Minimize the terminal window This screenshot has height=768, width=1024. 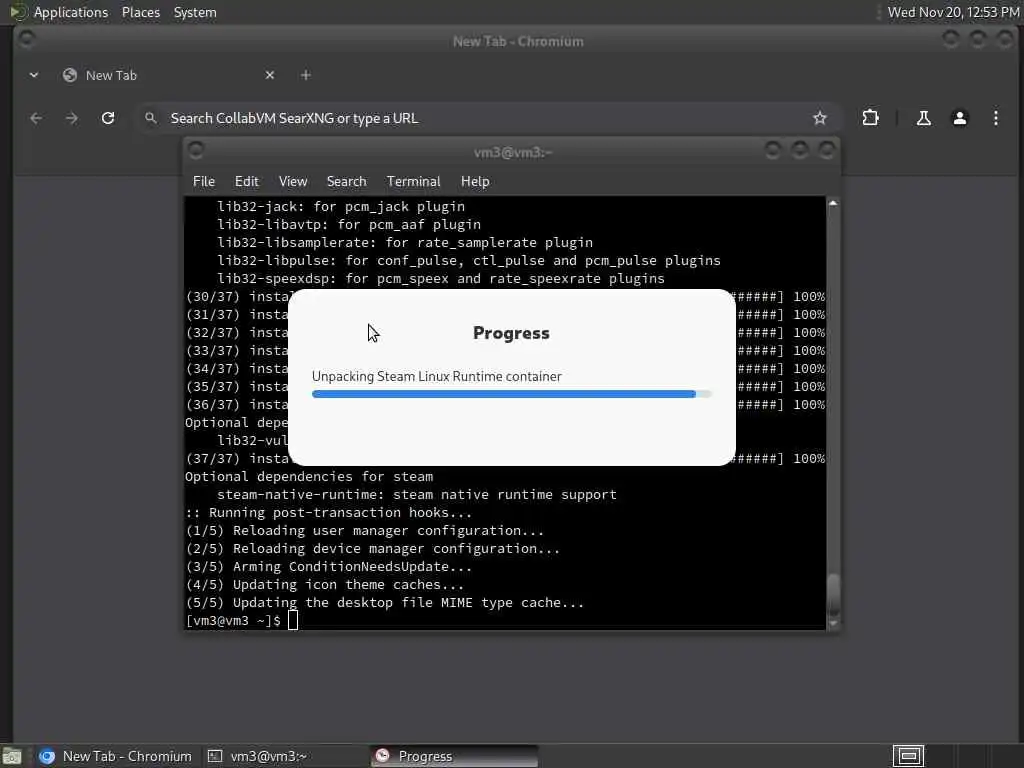(x=773, y=151)
